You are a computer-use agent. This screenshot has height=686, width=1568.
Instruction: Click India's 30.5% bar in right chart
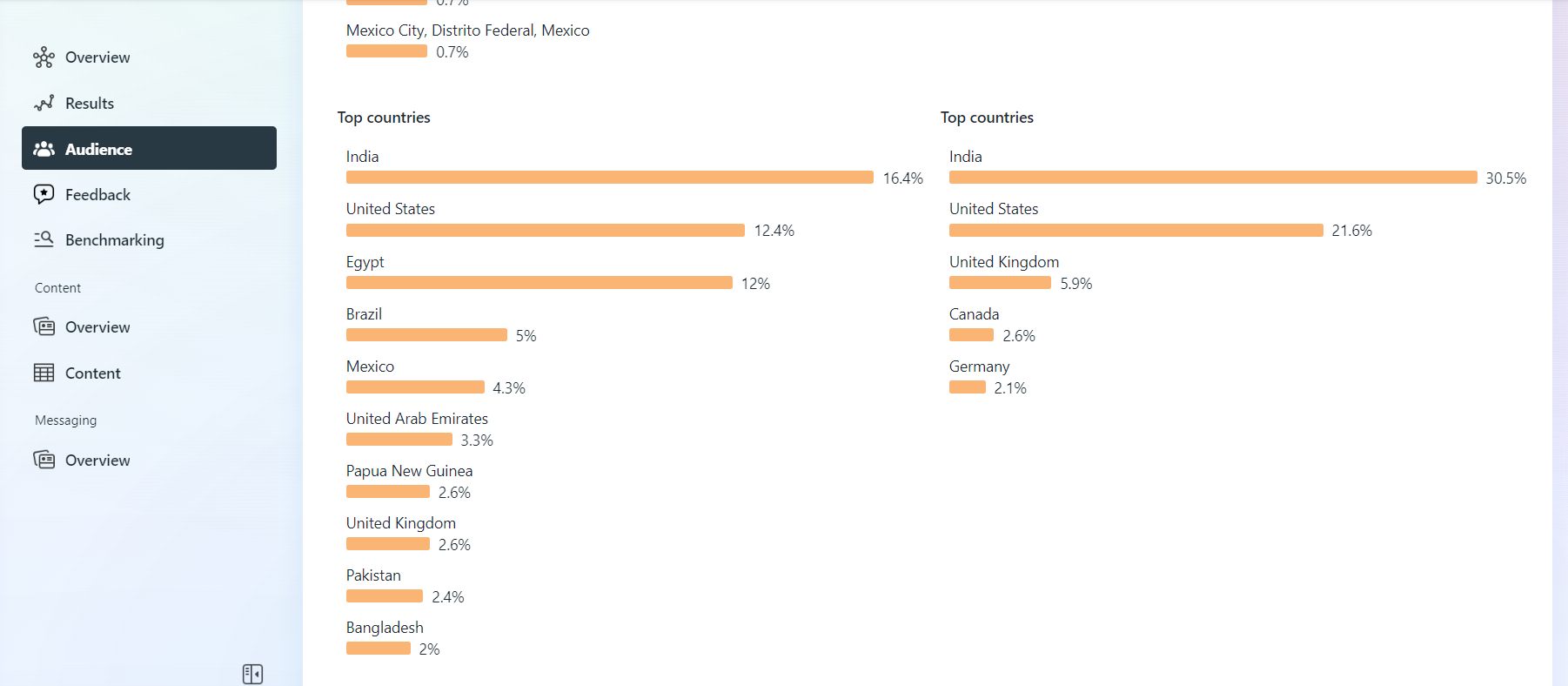click(x=1212, y=178)
